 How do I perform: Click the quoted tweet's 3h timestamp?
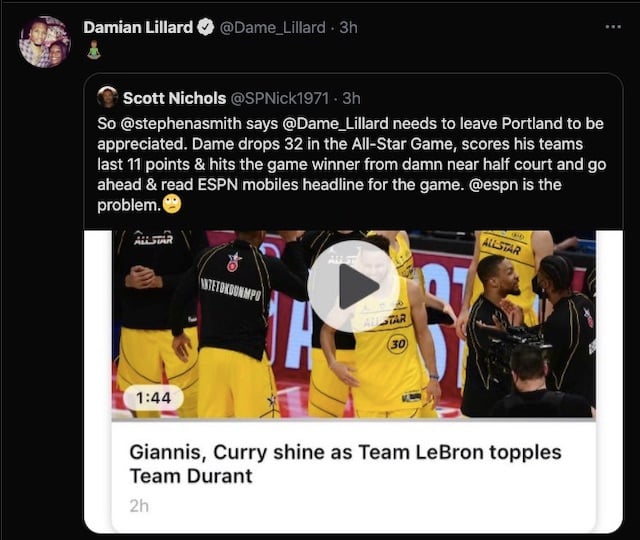[351, 98]
